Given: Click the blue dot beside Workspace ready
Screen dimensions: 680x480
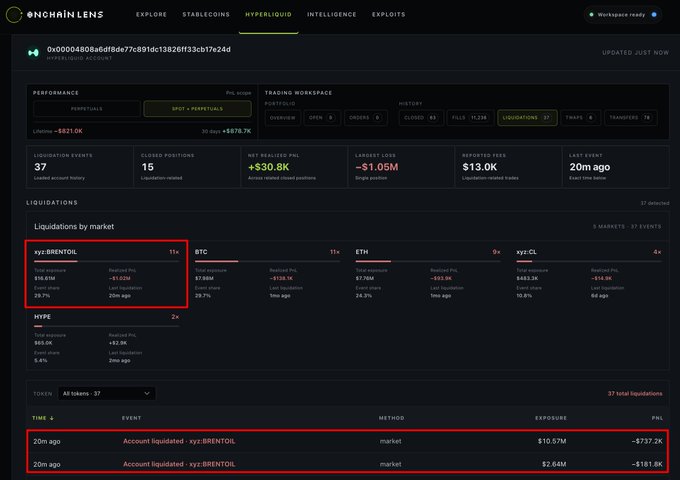Looking at the screenshot, I should click(654, 14).
